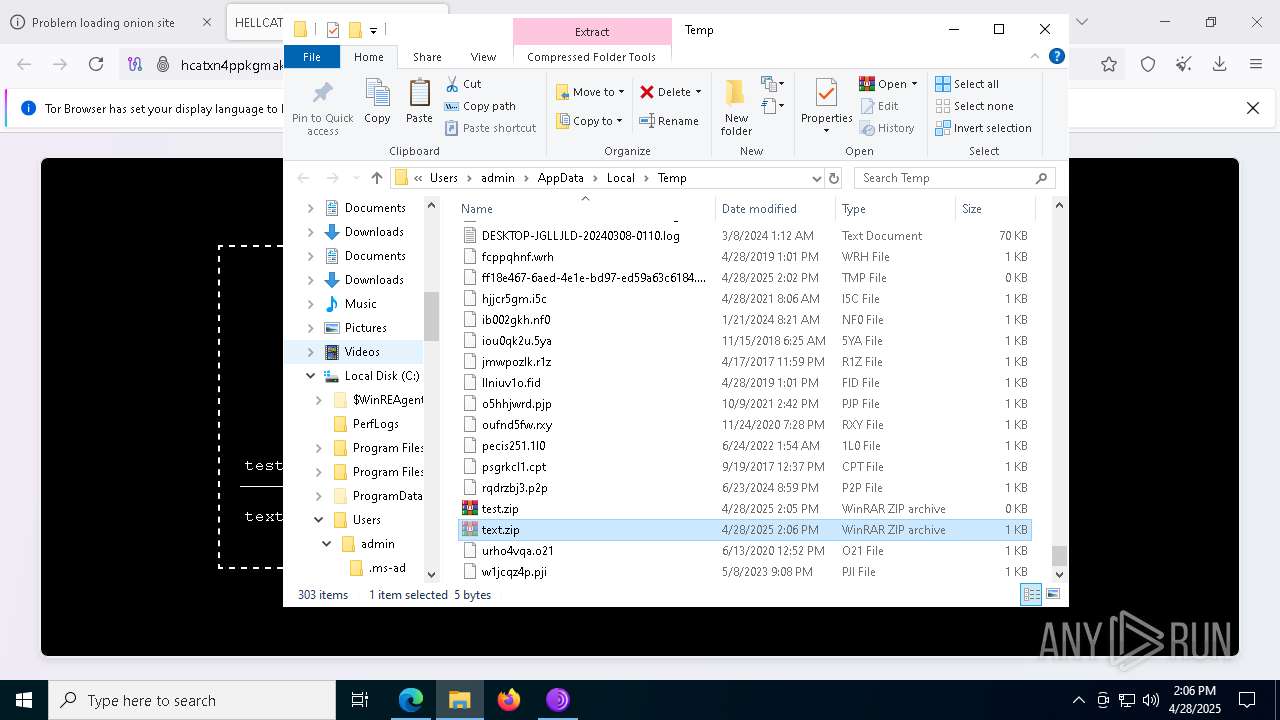This screenshot has height=720, width=1280.
Task: Switch to large icons view
Action: pos(1053,595)
